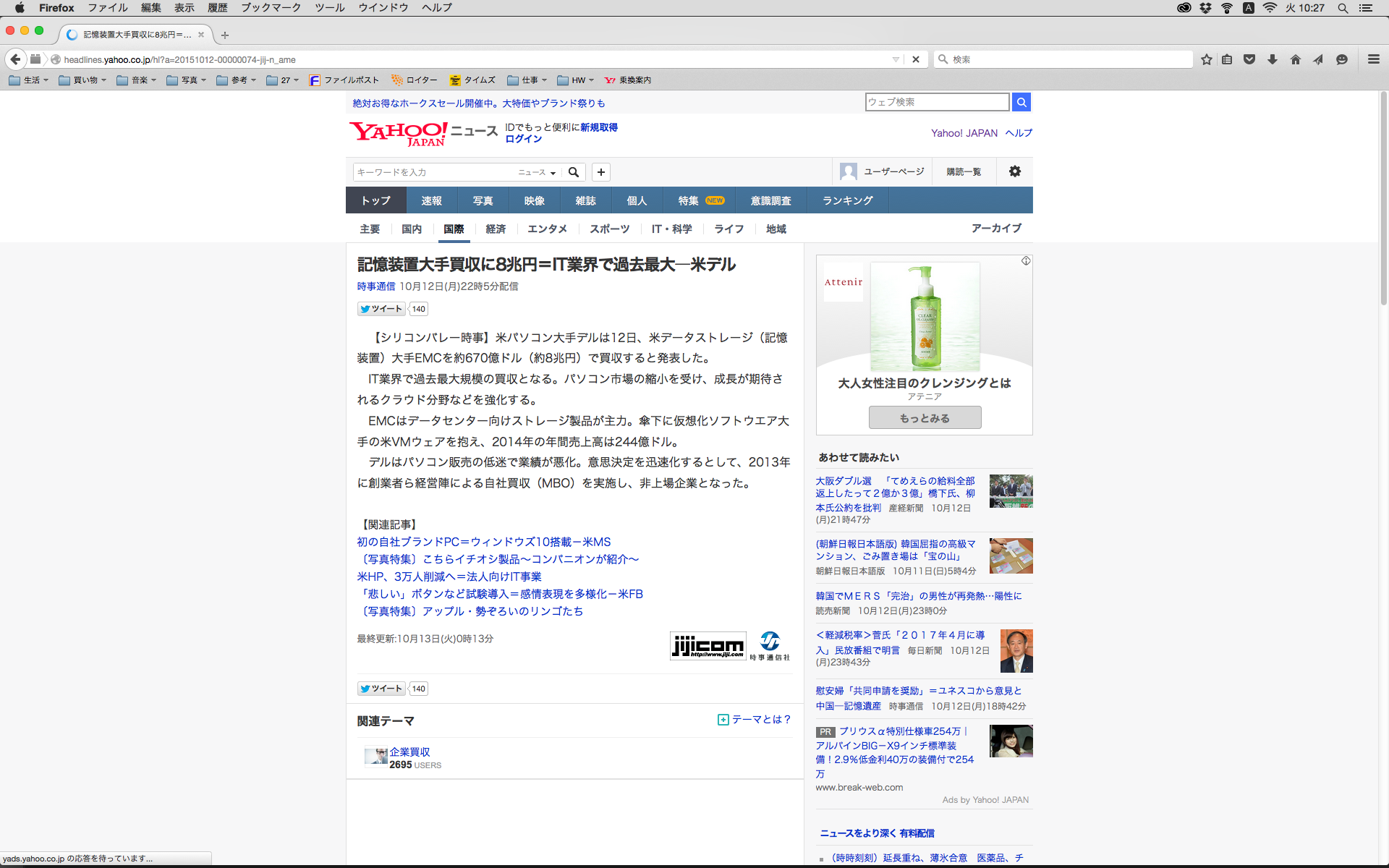Screen dimensions: 1389x868
Task: Click the plus button beside keyword search
Action: point(600,172)
